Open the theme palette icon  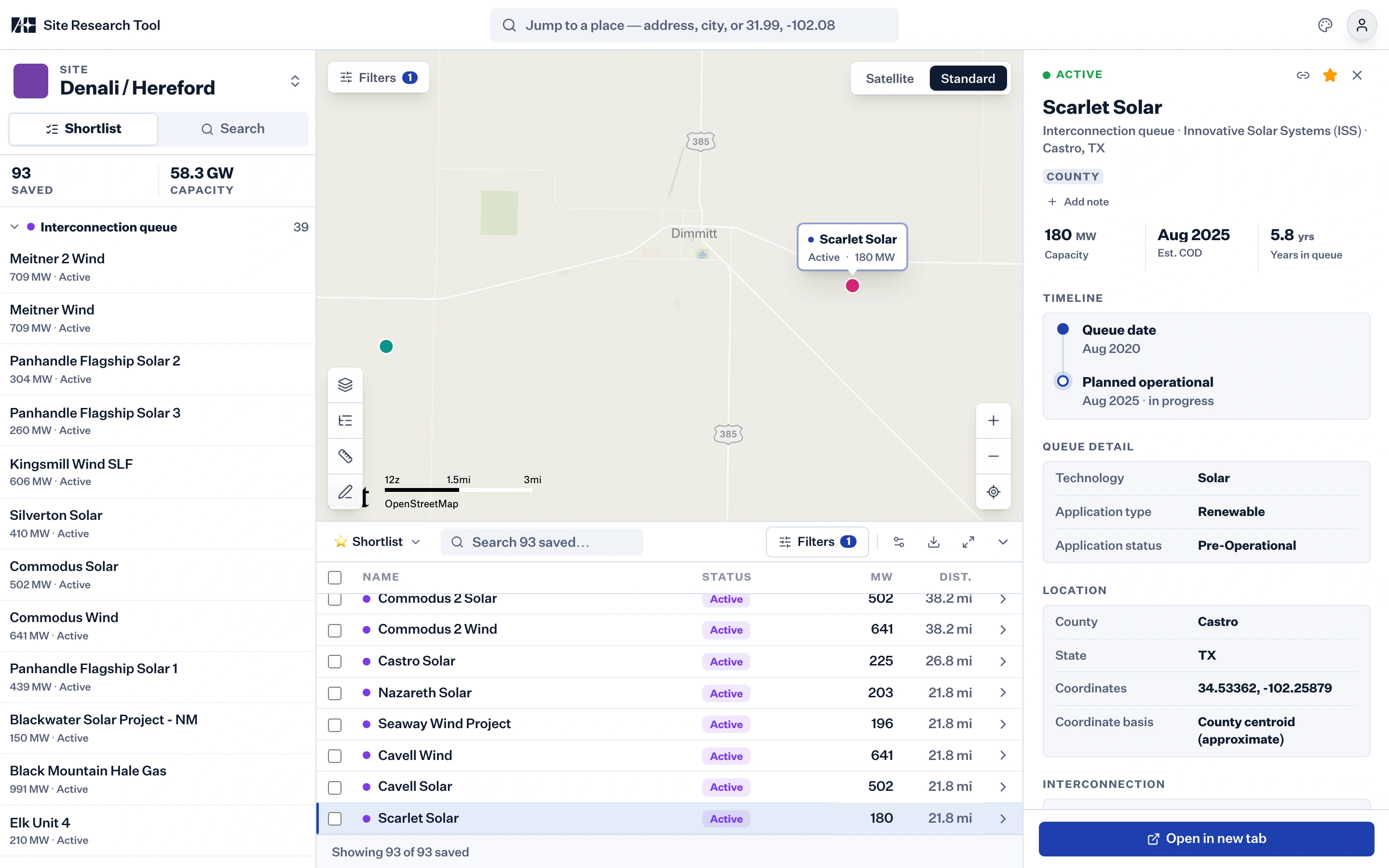pos(1325,25)
